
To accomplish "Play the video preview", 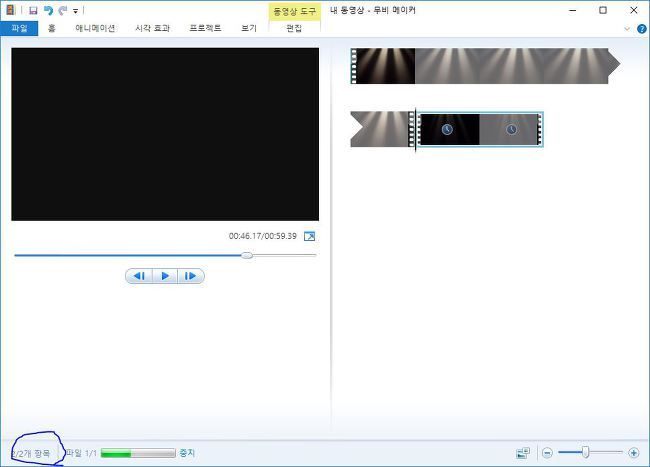I will pyautogui.click(x=165, y=276).
